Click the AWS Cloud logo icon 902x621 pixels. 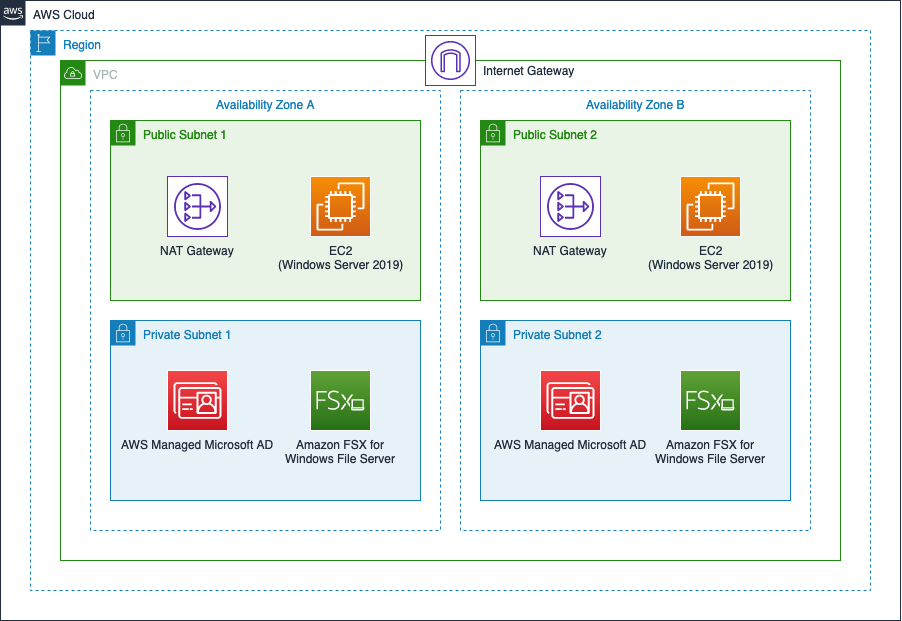(x=14, y=14)
